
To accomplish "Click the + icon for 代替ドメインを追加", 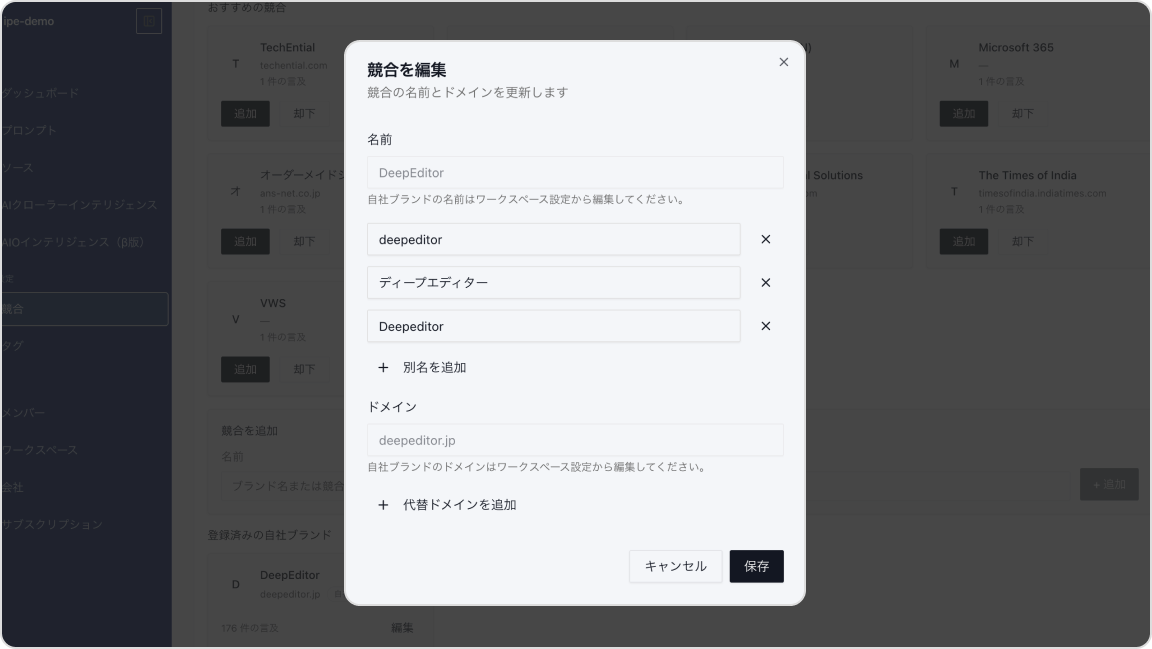I will point(383,505).
